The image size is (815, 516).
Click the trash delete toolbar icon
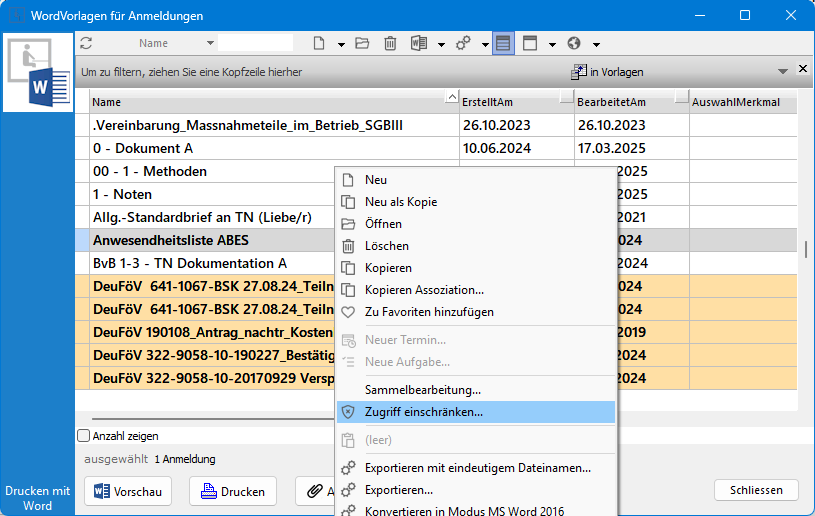click(x=390, y=43)
